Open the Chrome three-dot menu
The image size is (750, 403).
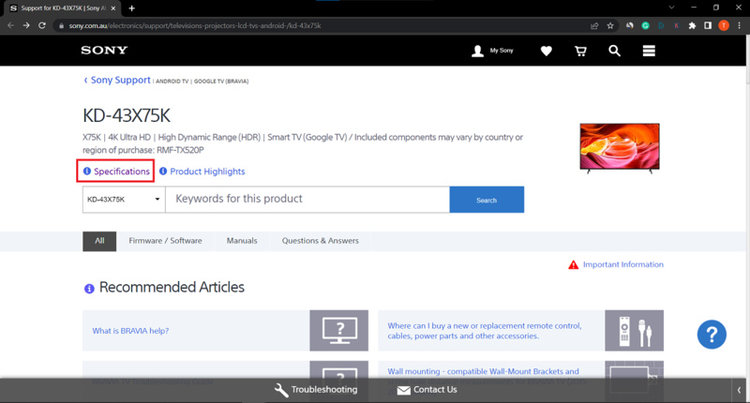[x=739, y=26]
